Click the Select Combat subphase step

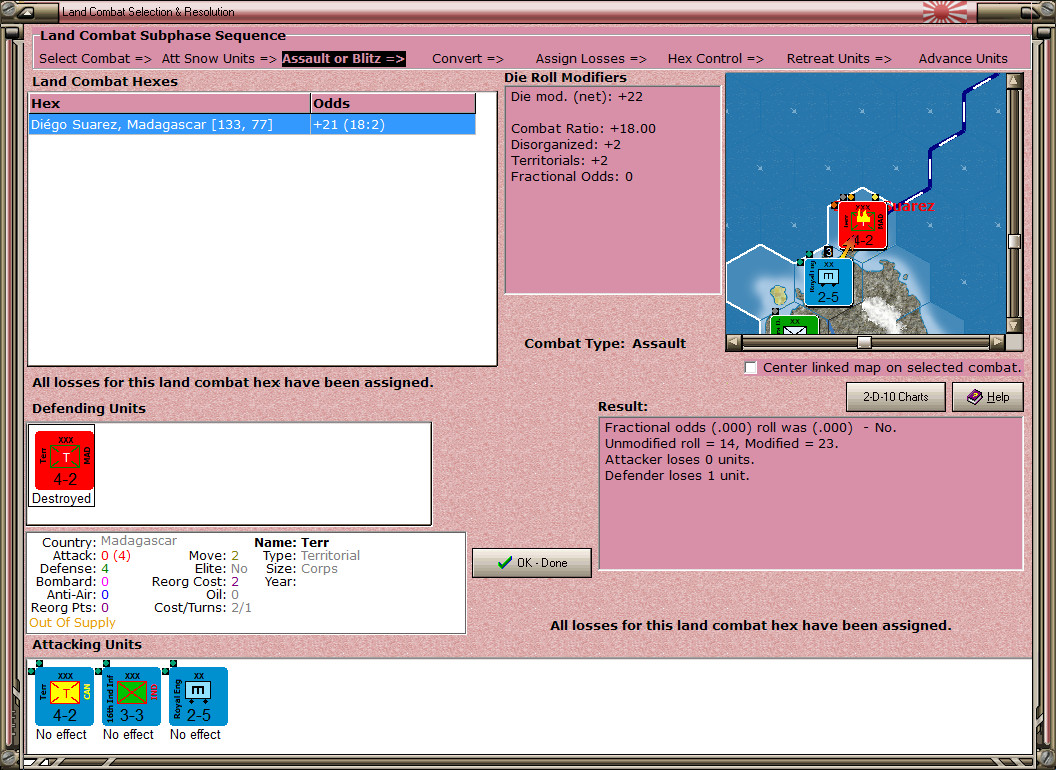[95, 59]
